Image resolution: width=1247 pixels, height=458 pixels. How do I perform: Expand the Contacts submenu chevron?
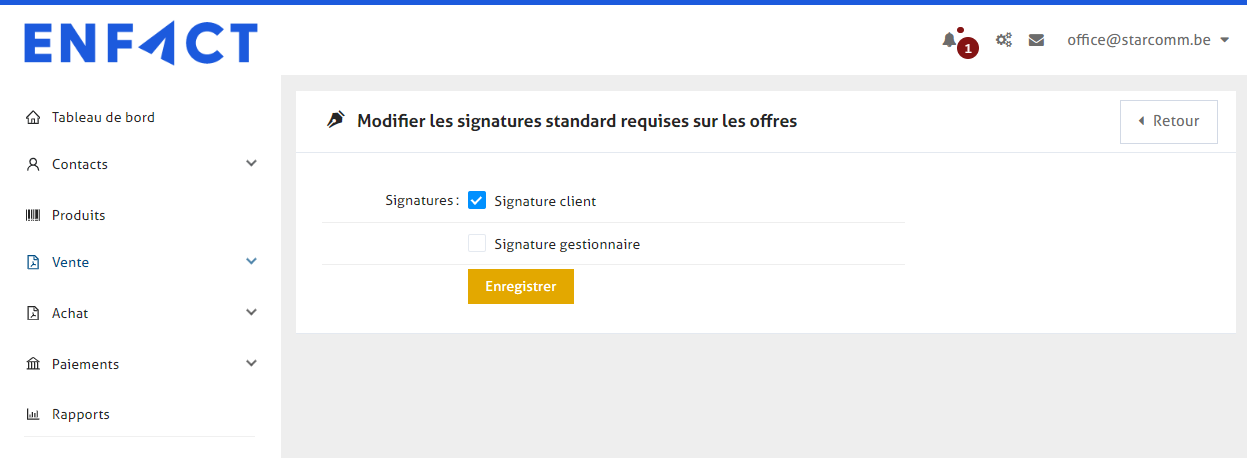[251, 163]
